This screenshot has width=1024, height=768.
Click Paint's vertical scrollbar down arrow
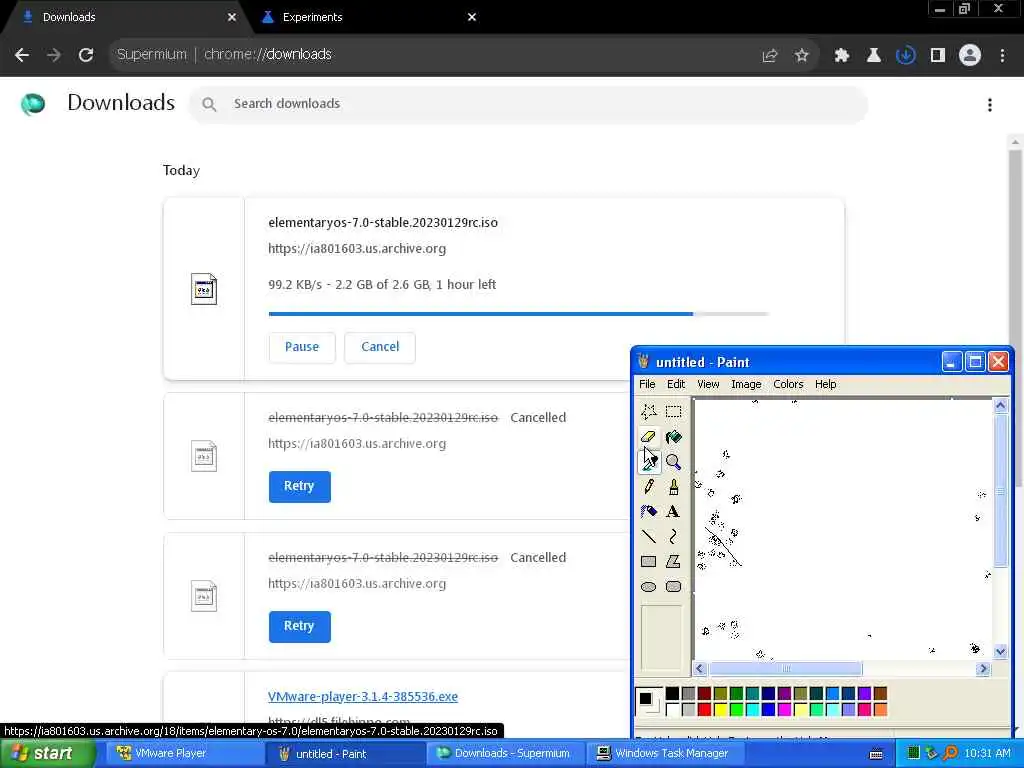click(1000, 650)
